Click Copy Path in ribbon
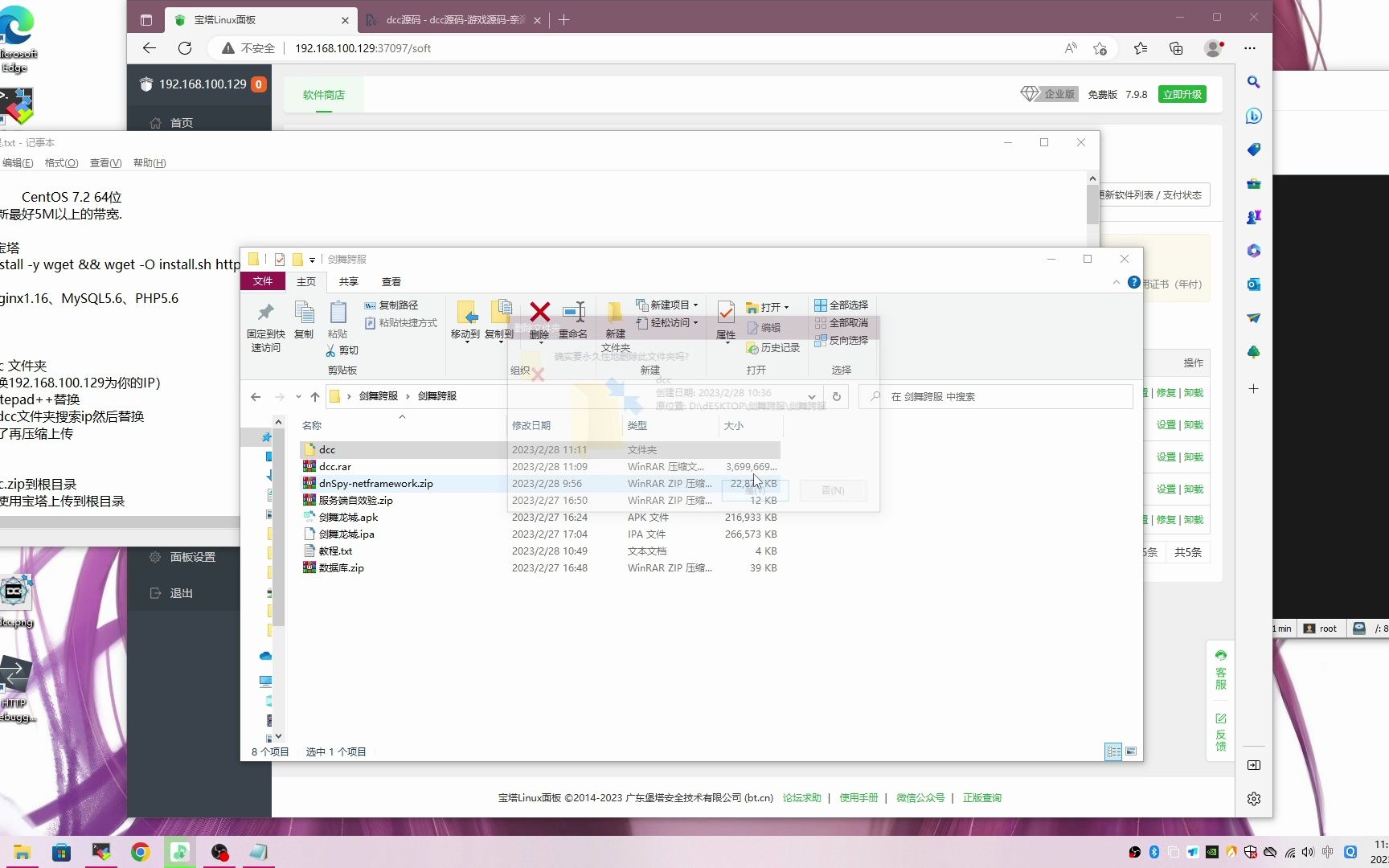This screenshot has height=868, width=1389. click(x=391, y=305)
